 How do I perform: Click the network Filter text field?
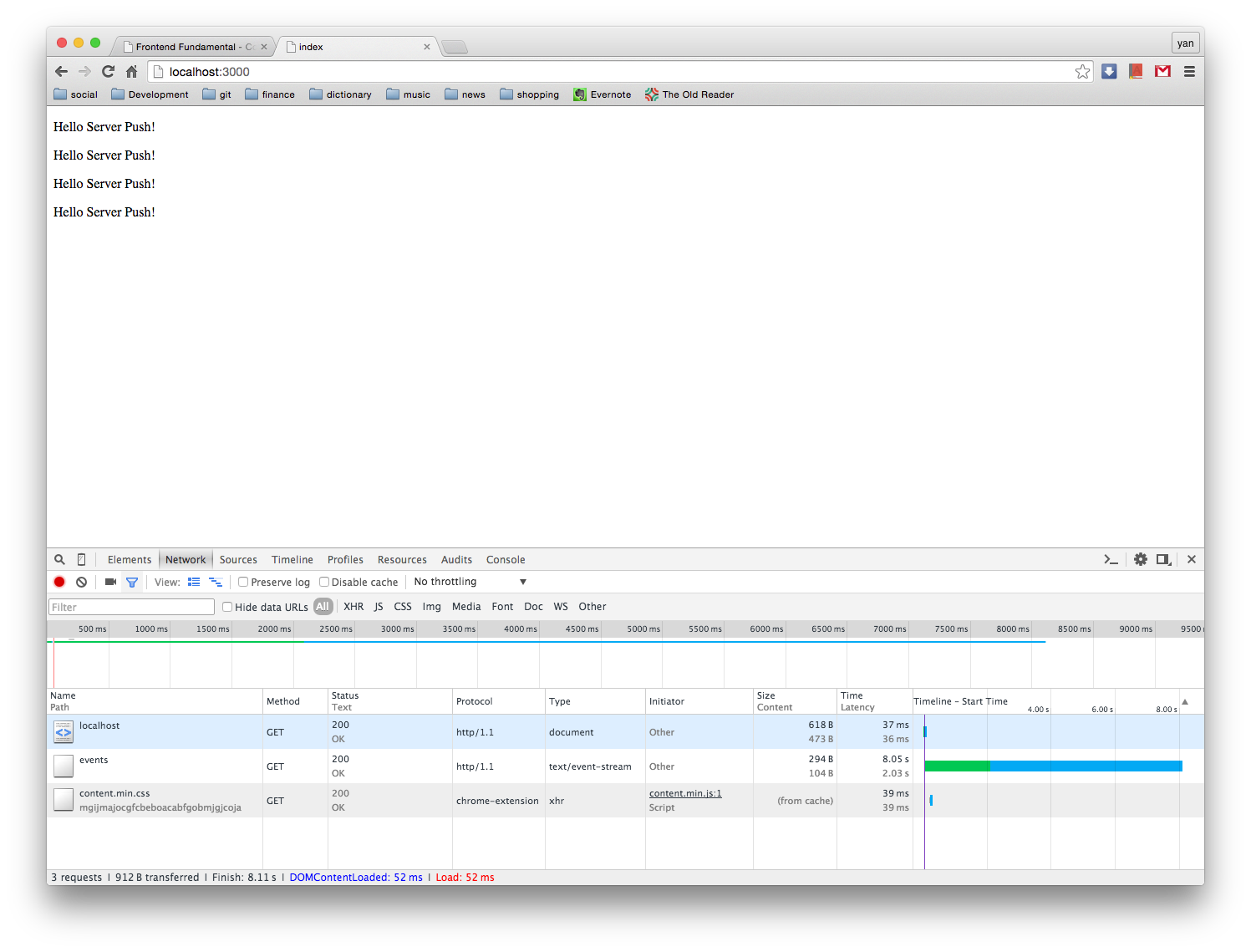[132, 607]
